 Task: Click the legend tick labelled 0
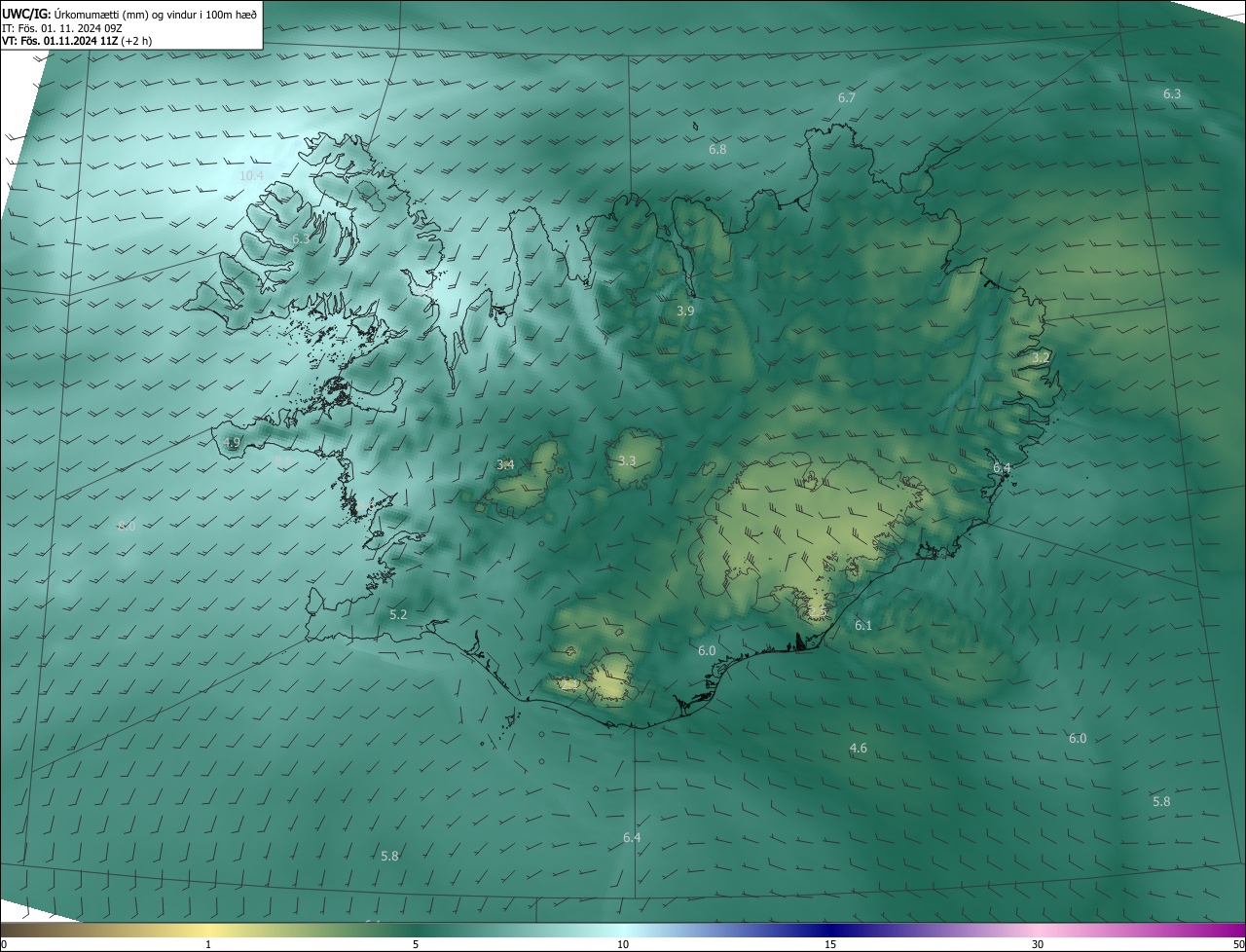pyautogui.click(x=4, y=944)
